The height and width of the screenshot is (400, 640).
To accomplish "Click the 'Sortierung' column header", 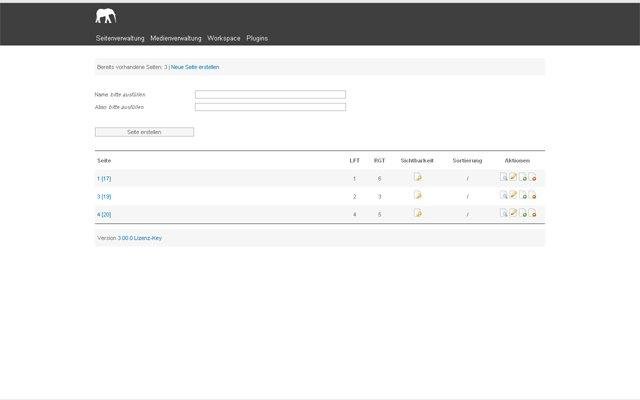I will click(467, 160).
